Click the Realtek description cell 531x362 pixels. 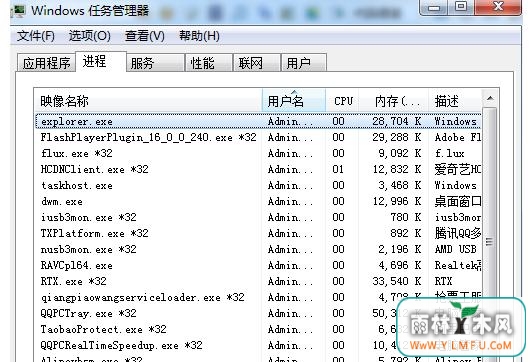tap(458, 265)
